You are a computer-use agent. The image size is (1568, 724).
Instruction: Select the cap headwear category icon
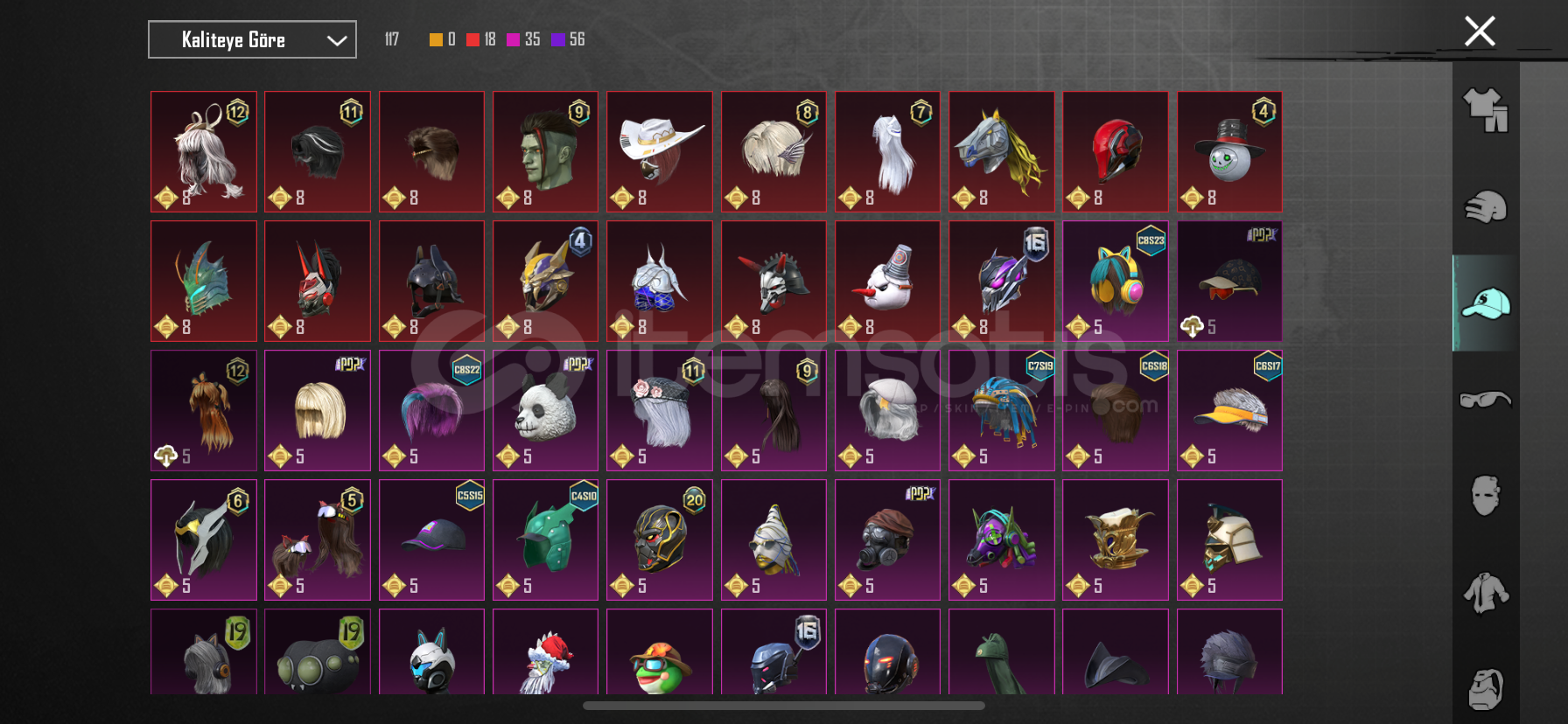click(x=1486, y=303)
